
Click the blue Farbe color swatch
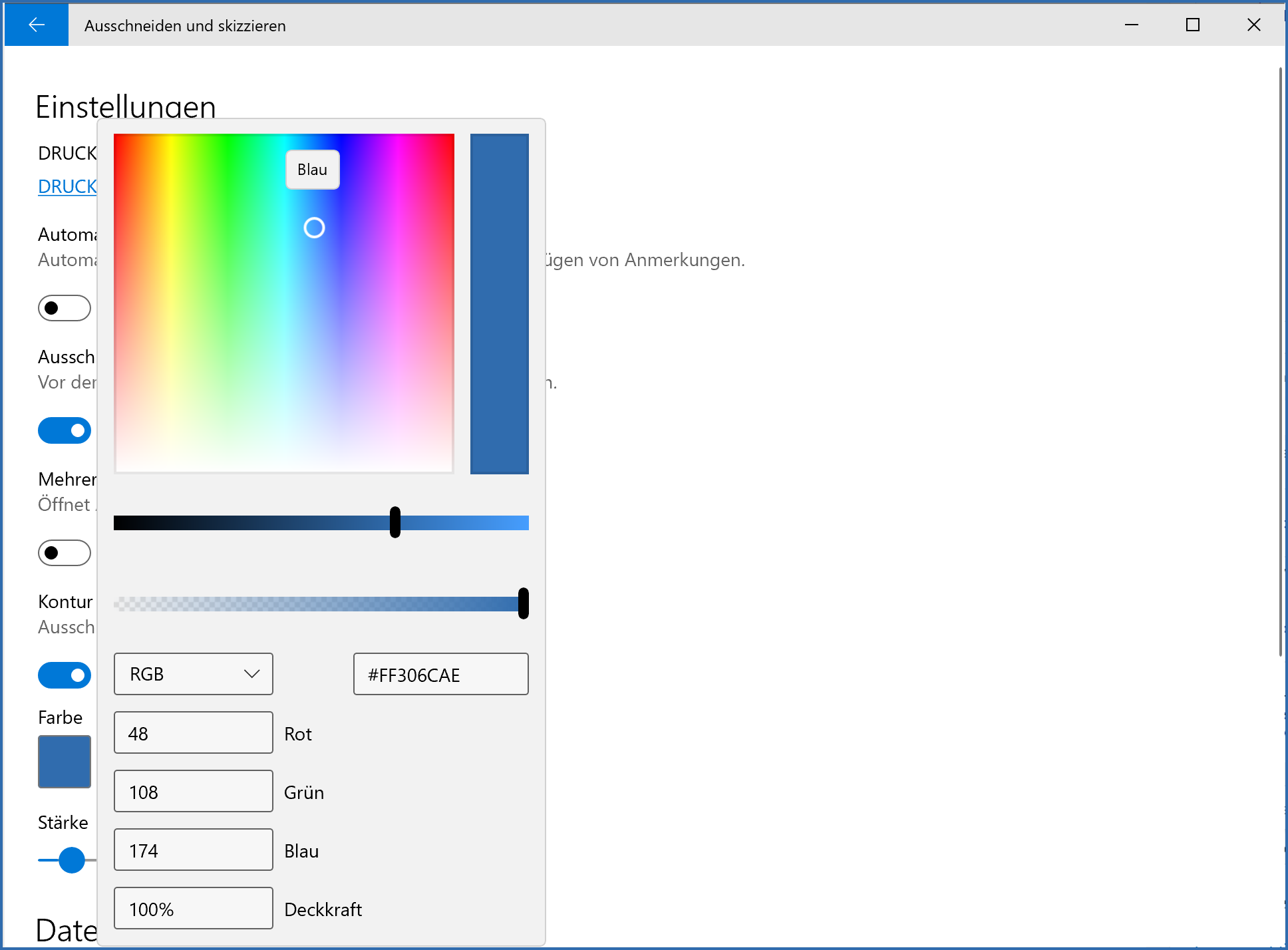click(x=65, y=762)
